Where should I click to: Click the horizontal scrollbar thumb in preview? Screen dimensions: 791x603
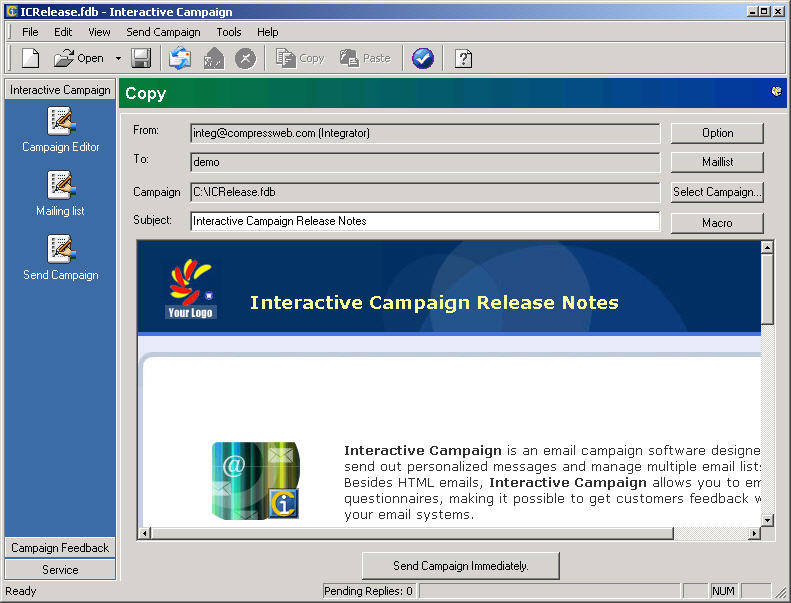[x=412, y=533]
